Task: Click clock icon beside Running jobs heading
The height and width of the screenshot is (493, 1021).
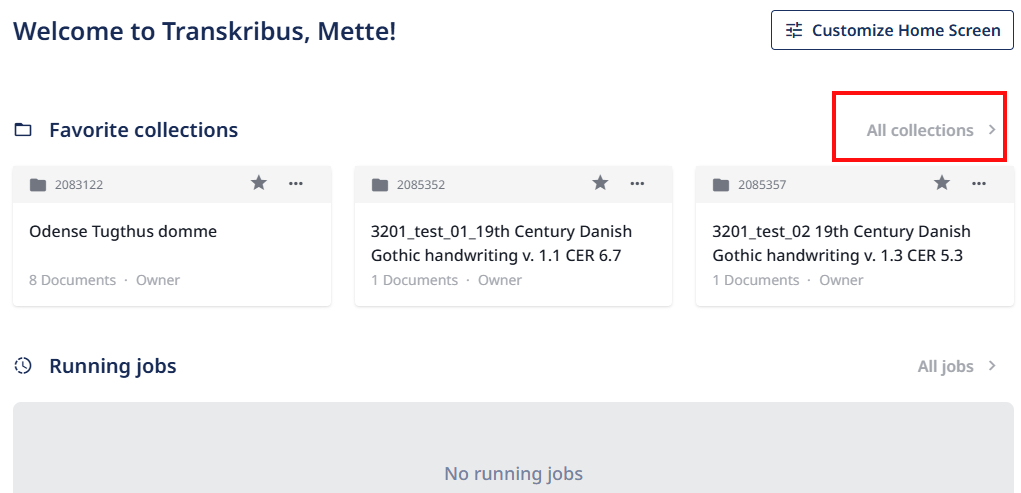Action: pyautogui.click(x=23, y=366)
